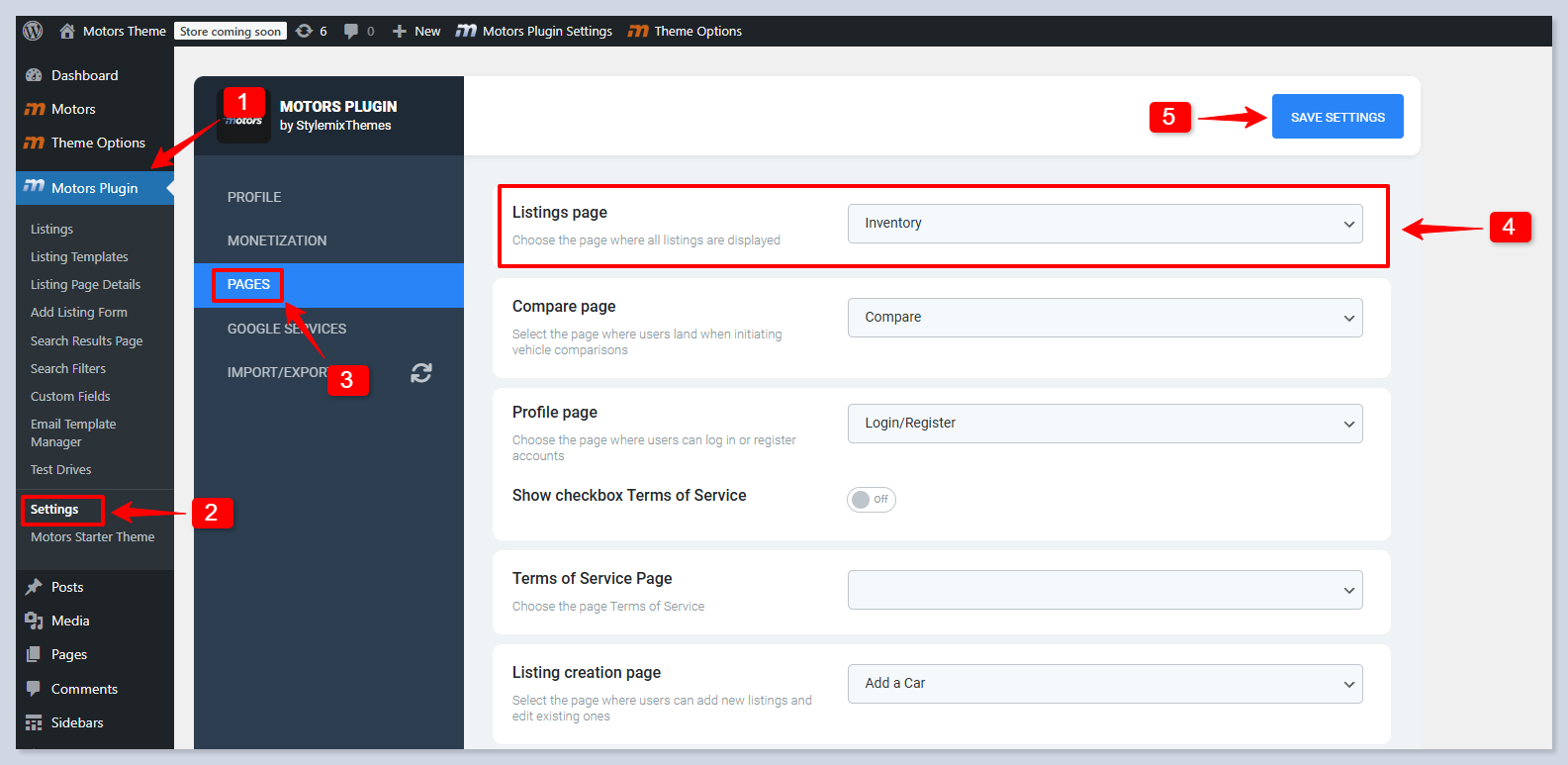Click the Sidebars grid icon
The image size is (1568, 765).
pos(34,722)
